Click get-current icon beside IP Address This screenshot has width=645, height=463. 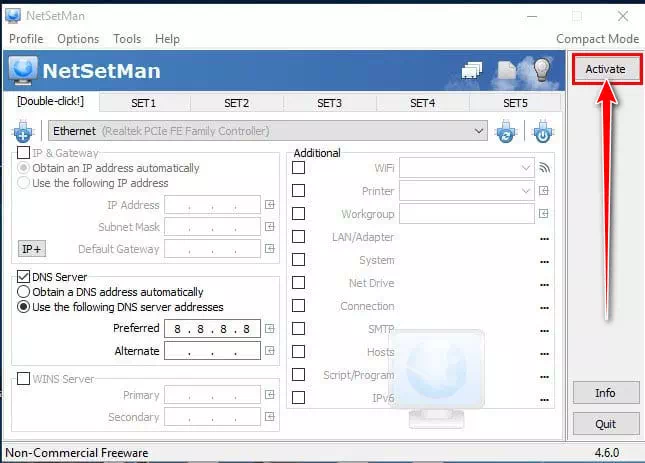(269, 204)
